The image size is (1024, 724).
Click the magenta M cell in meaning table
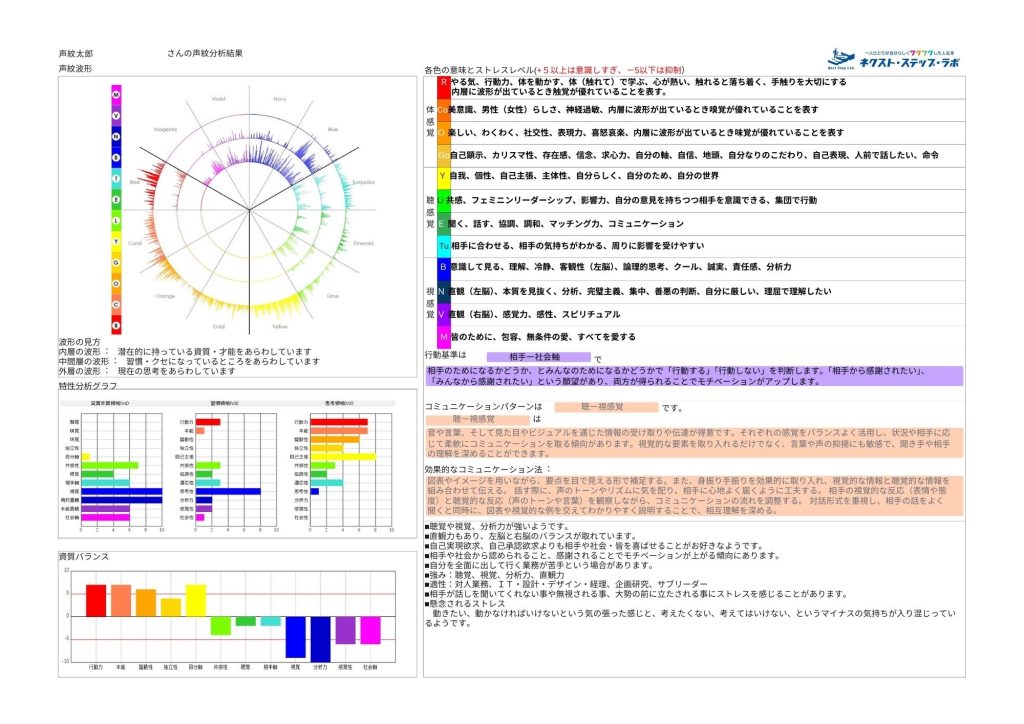click(x=443, y=337)
